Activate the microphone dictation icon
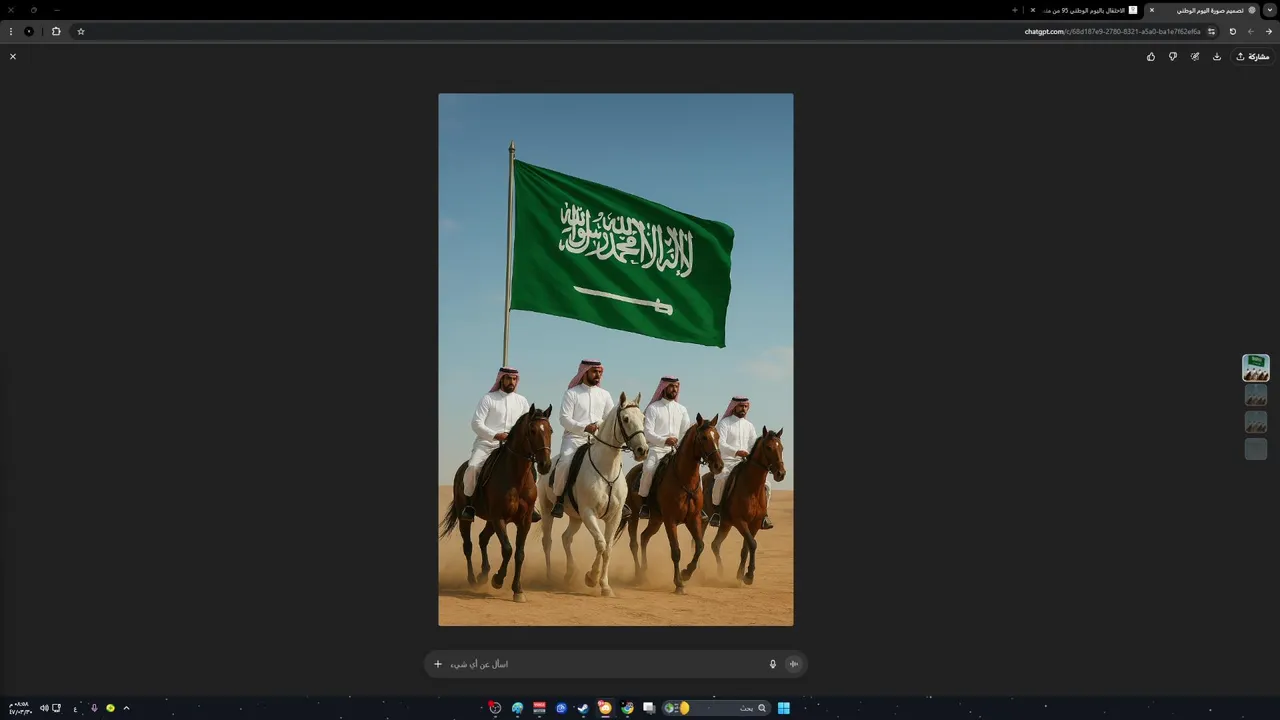1280x720 pixels. click(x=773, y=664)
